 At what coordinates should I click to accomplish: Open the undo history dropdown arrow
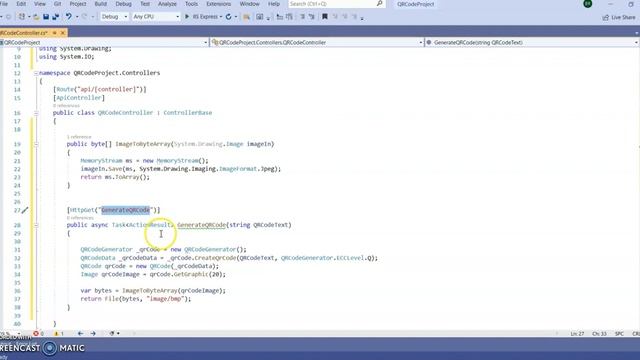(x=76, y=17)
